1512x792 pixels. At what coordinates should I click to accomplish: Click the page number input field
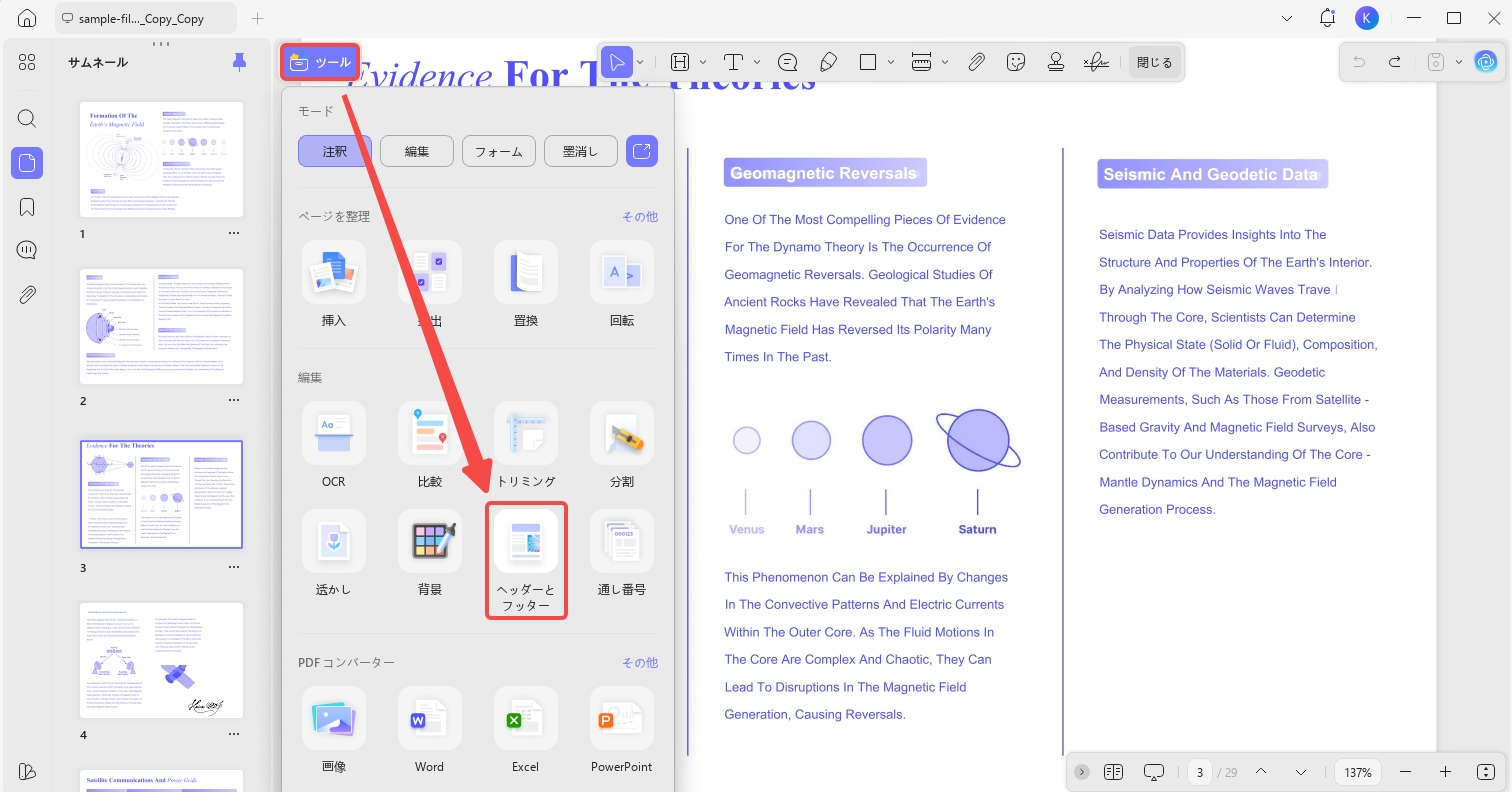coord(1200,772)
